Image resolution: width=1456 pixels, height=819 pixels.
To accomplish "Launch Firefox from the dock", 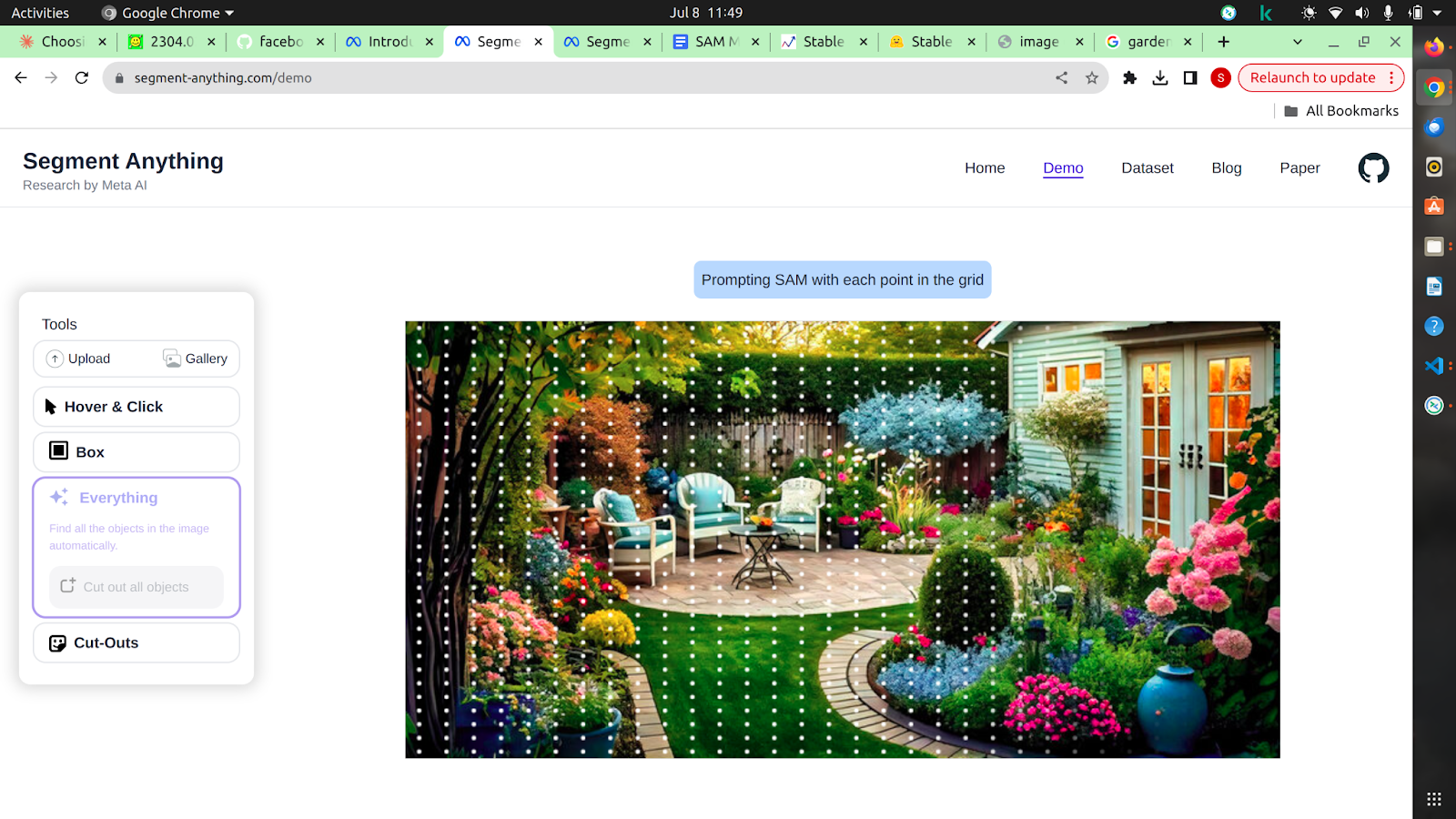I will (x=1434, y=47).
